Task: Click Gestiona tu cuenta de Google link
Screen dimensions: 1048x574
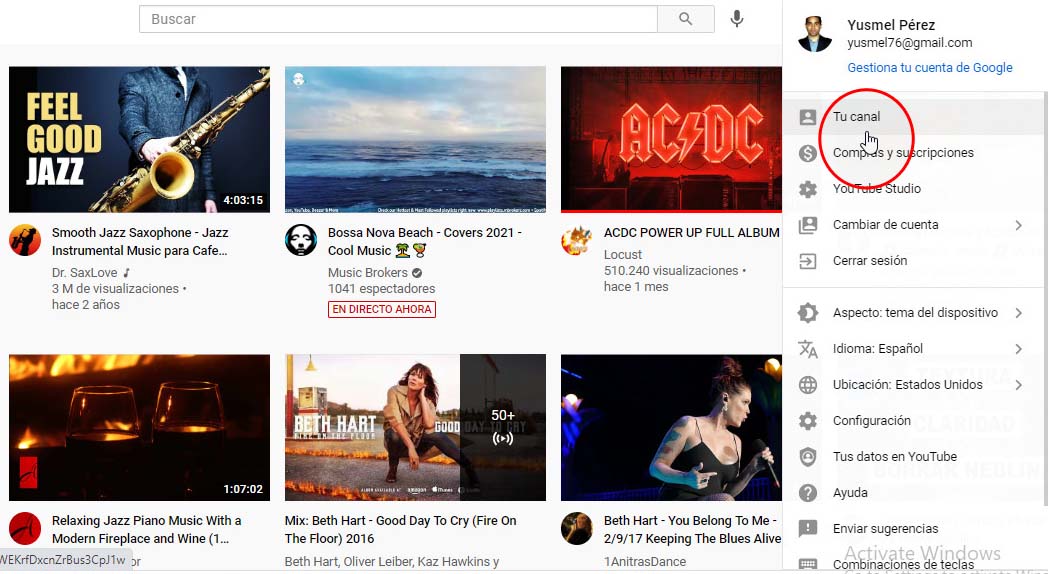Action: click(x=930, y=67)
